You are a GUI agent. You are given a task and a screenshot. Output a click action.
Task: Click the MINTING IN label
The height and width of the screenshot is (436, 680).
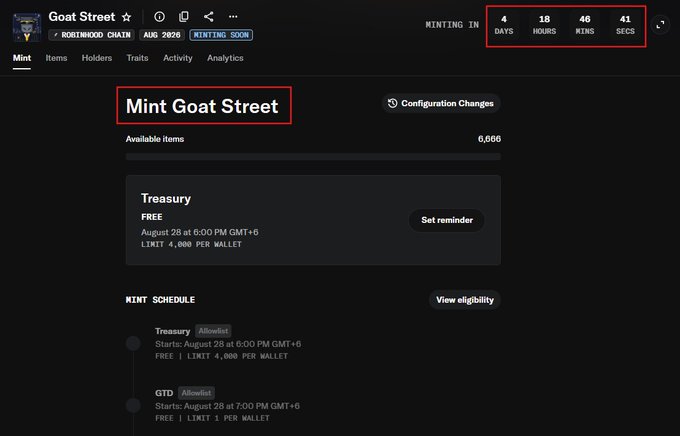pos(452,25)
